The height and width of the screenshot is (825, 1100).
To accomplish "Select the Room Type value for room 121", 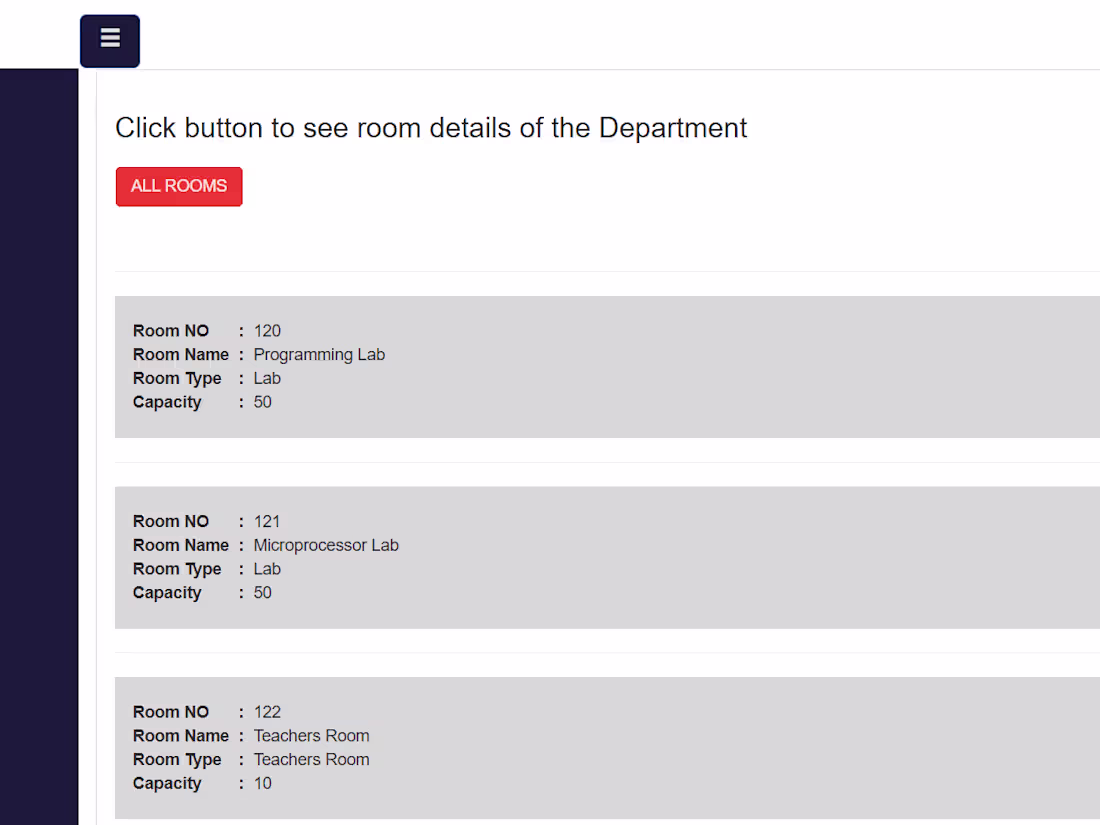I will pyautogui.click(x=267, y=569).
